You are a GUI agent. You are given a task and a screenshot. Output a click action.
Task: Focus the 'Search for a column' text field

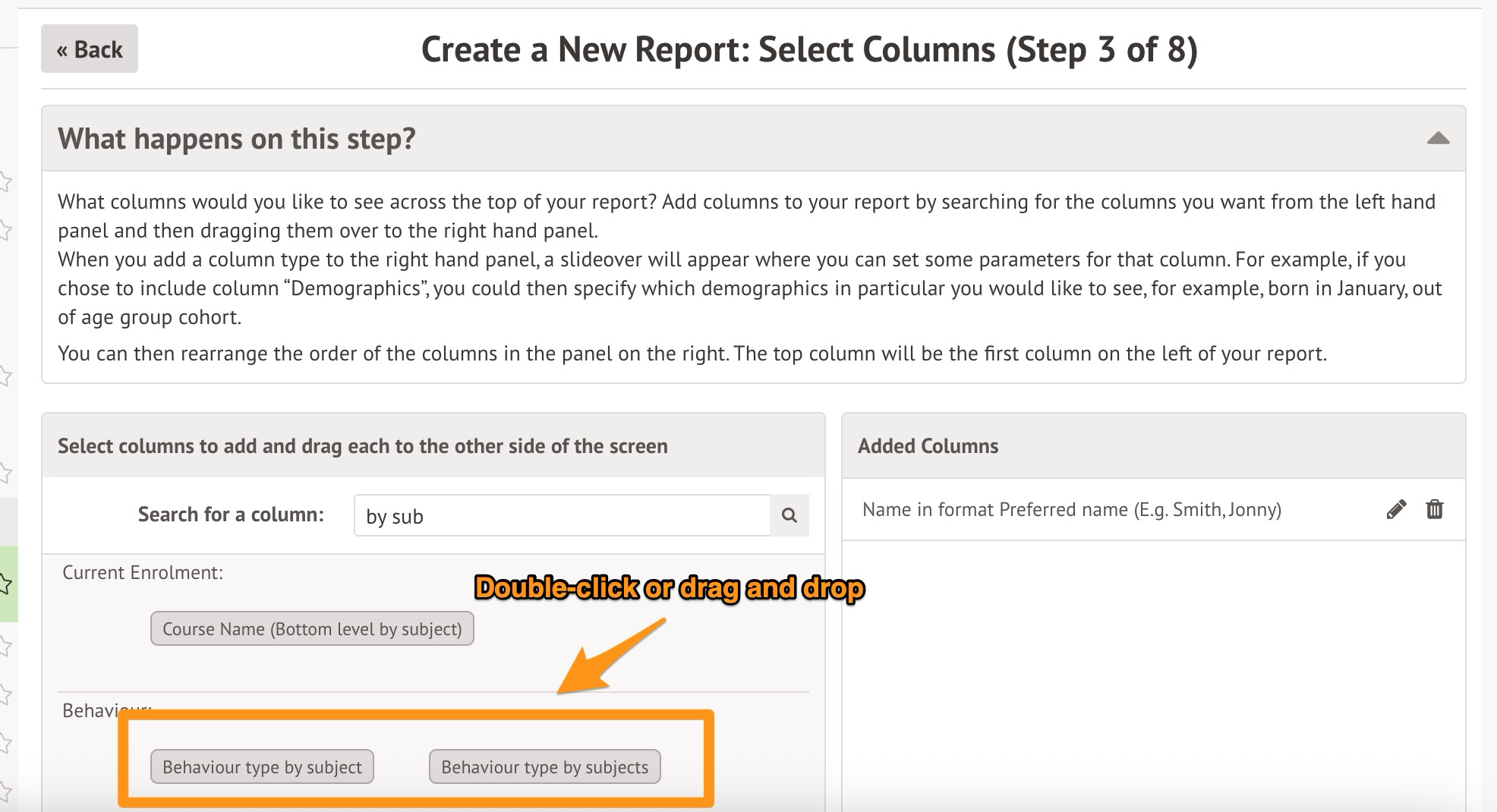(x=562, y=516)
